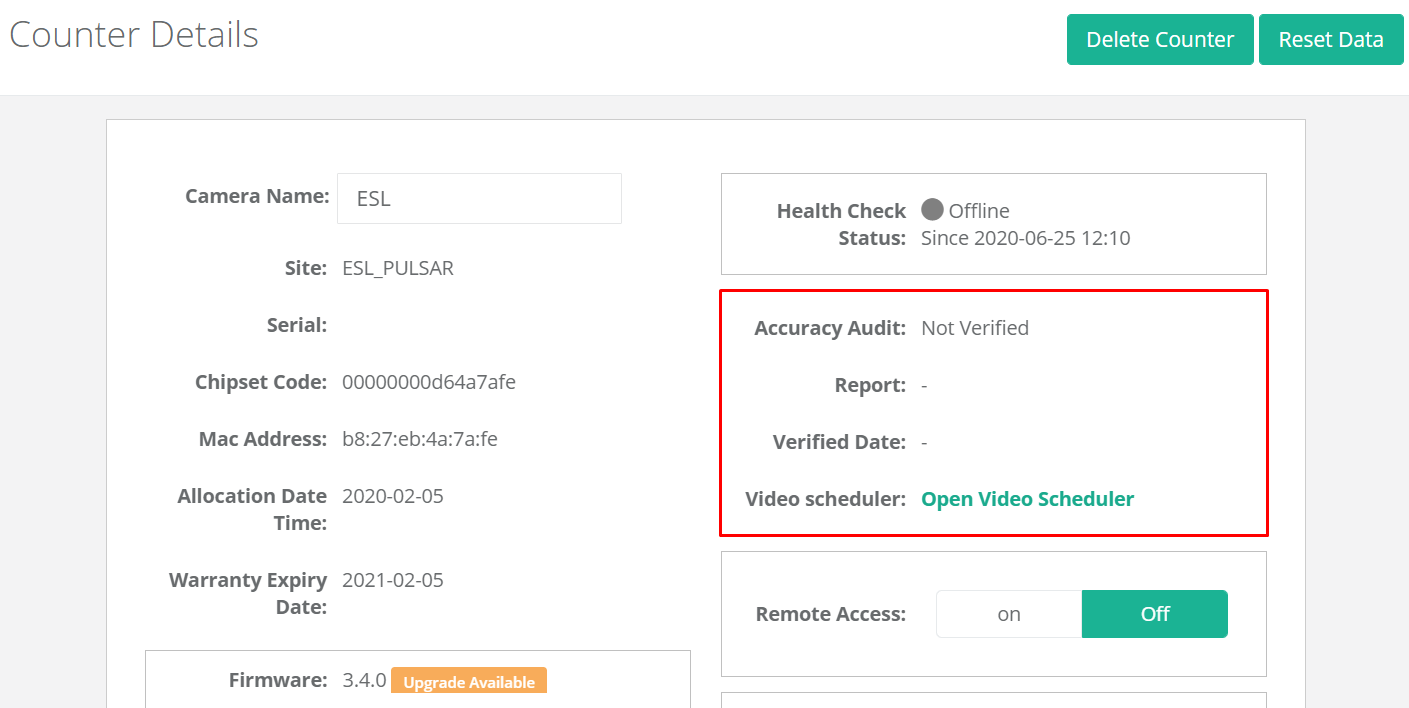The image size is (1409, 708).
Task: Click the Mac Address value
Action: pos(419,438)
